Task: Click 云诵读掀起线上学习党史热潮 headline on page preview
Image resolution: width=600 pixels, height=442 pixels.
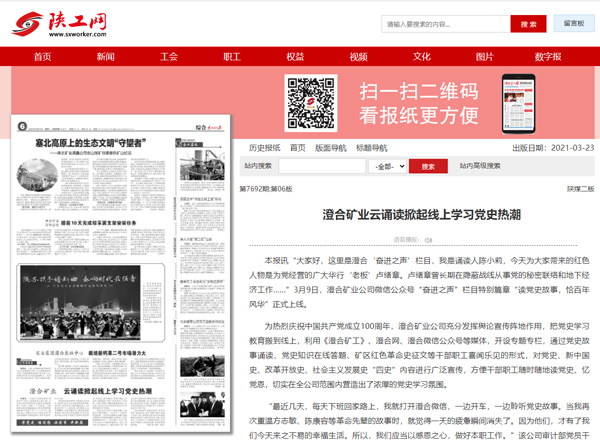Action: tap(108, 391)
